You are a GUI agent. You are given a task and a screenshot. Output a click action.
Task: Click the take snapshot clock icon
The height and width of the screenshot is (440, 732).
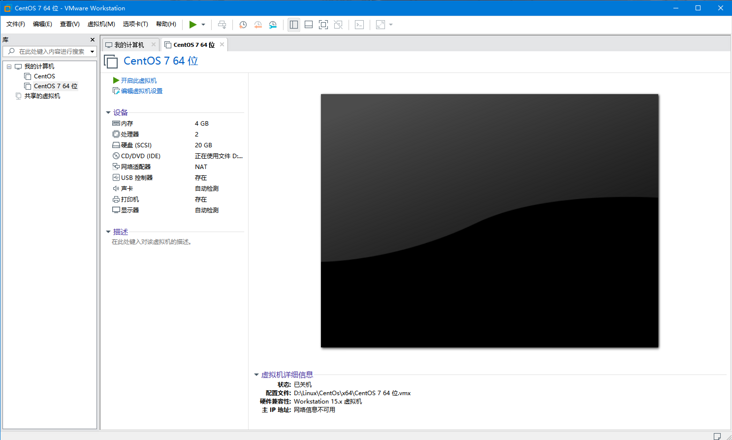click(x=243, y=24)
